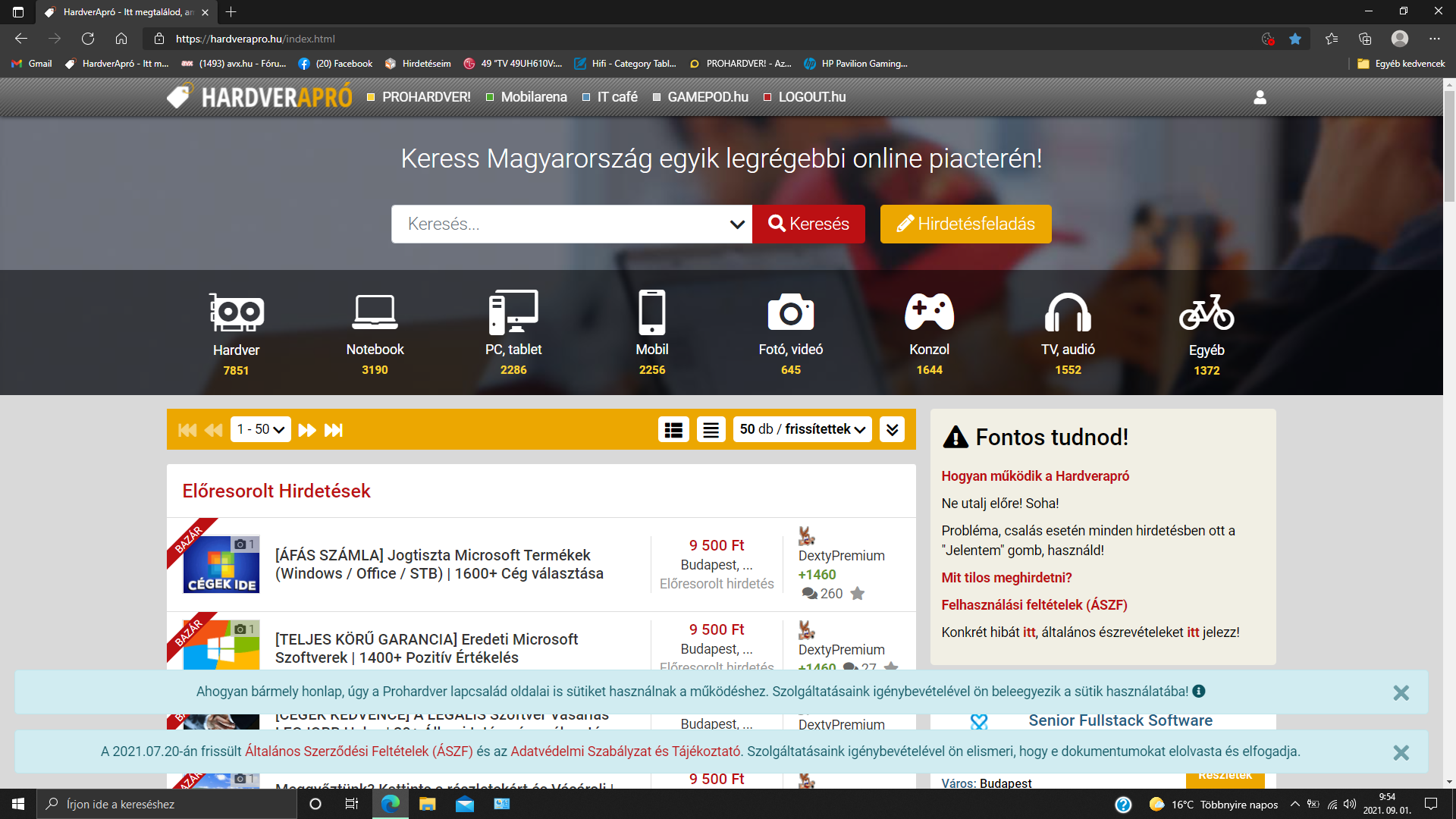Go to the last page of listings
Screen dimensions: 1456x819
[334, 430]
